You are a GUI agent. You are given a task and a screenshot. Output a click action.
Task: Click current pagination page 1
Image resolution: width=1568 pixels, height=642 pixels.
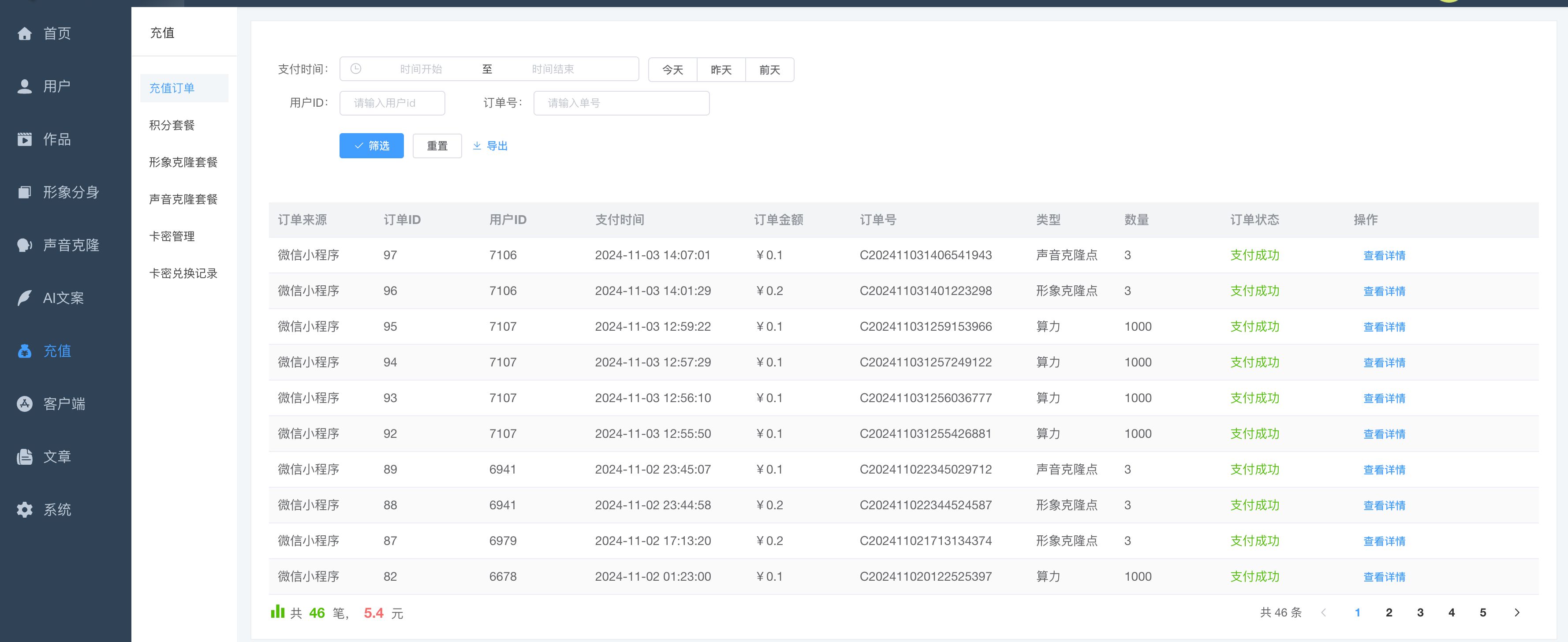[1357, 613]
